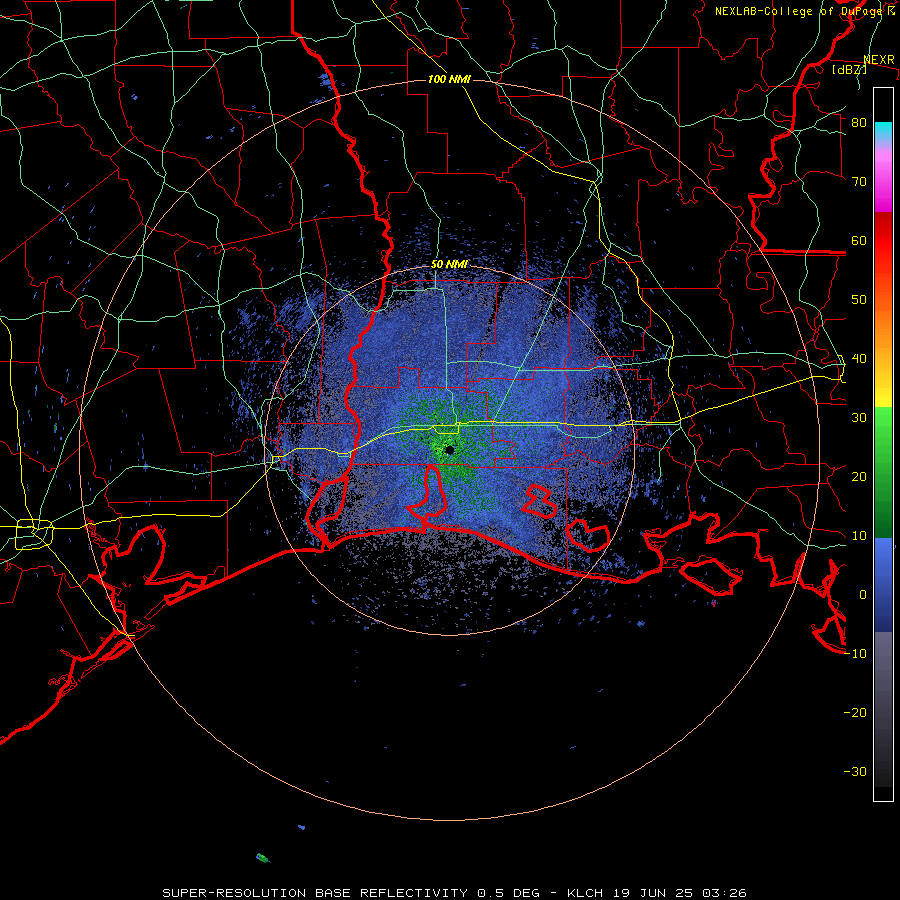Select the 0 dBZ scale label
The width and height of the screenshot is (900, 900).
863,595
